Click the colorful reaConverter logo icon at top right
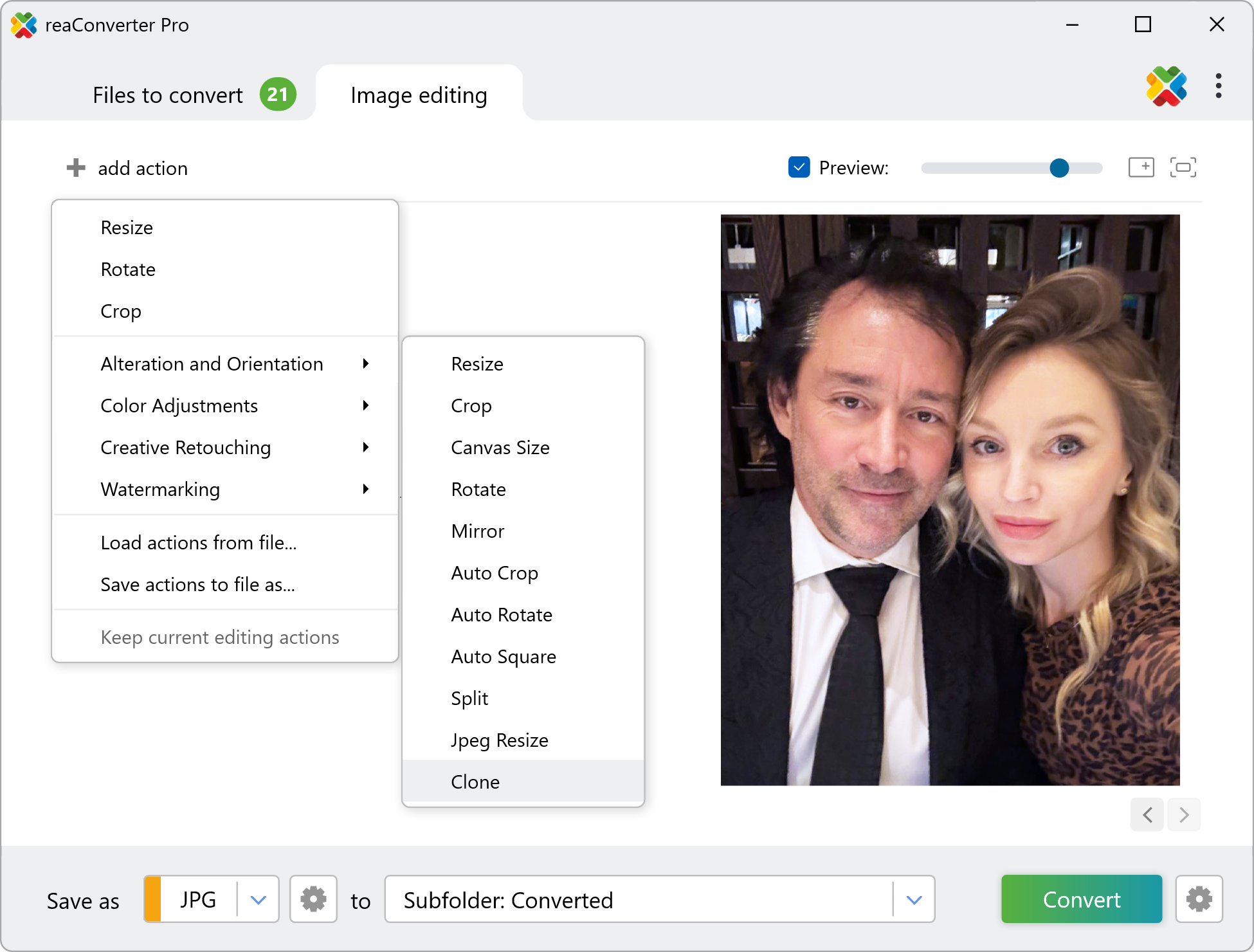Image resolution: width=1254 pixels, height=952 pixels. pos(1166,86)
